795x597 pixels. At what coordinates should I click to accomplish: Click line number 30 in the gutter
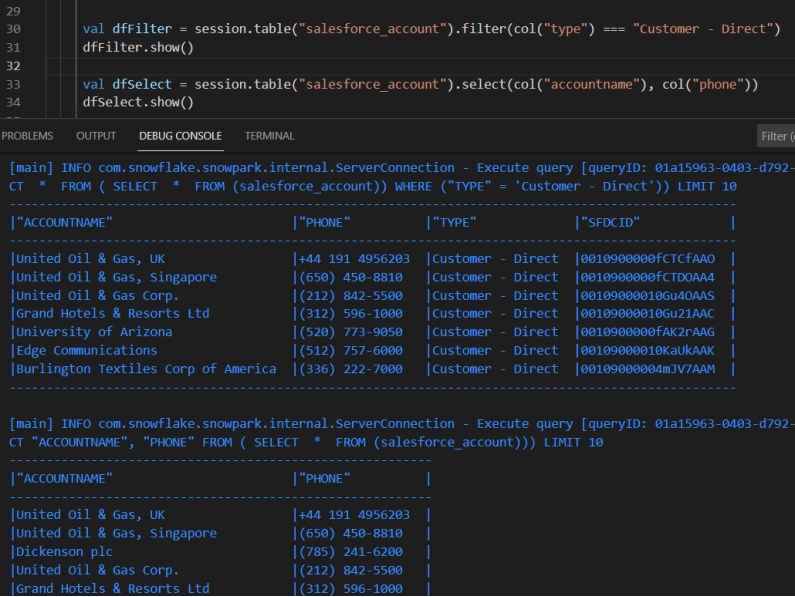tap(13, 29)
